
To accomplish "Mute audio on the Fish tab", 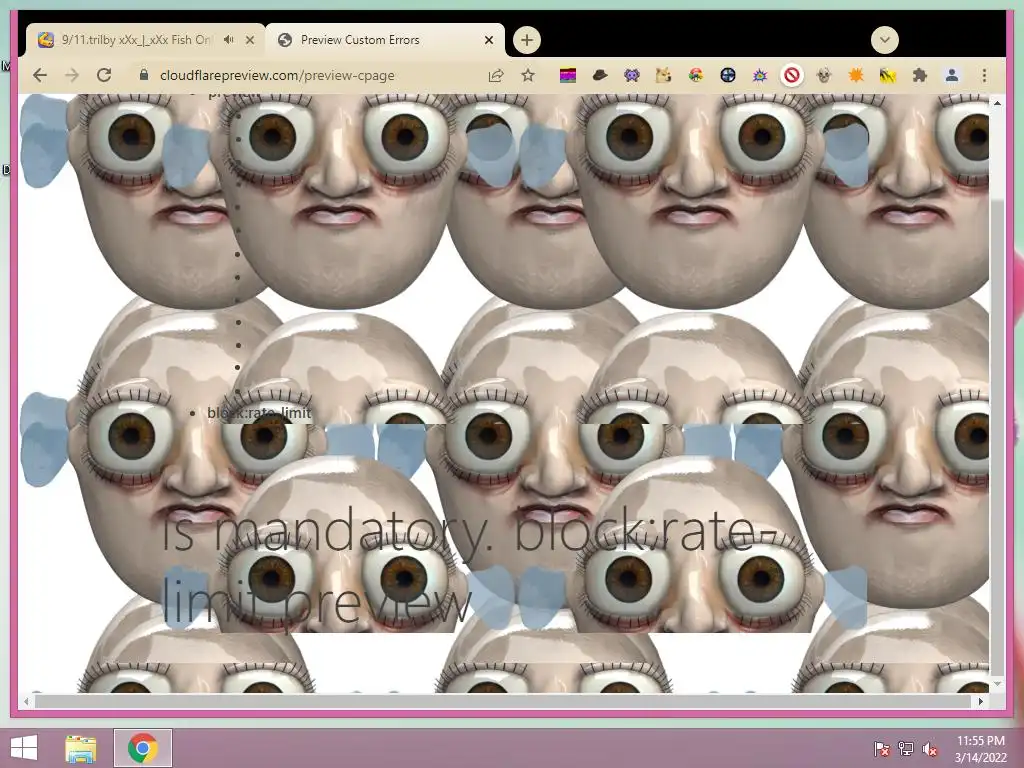I will pyautogui.click(x=228, y=40).
